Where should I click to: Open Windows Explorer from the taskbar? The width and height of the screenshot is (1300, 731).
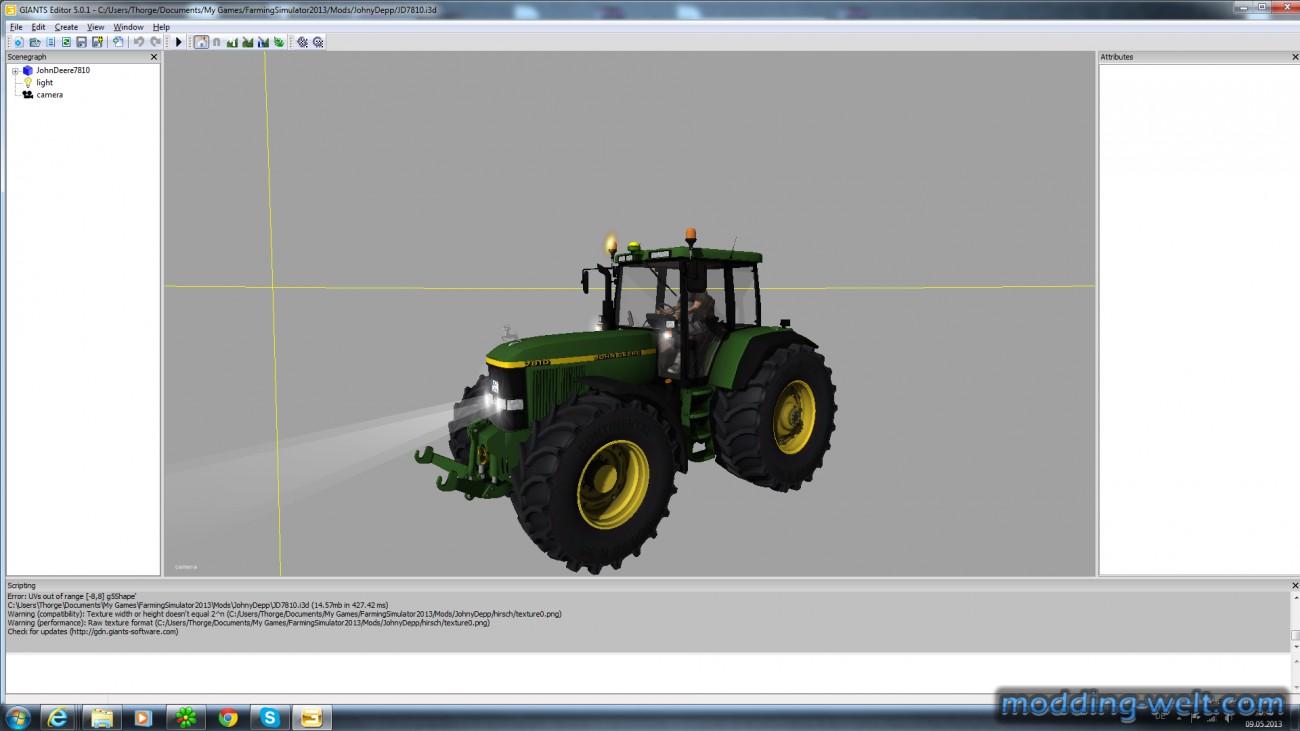click(101, 717)
